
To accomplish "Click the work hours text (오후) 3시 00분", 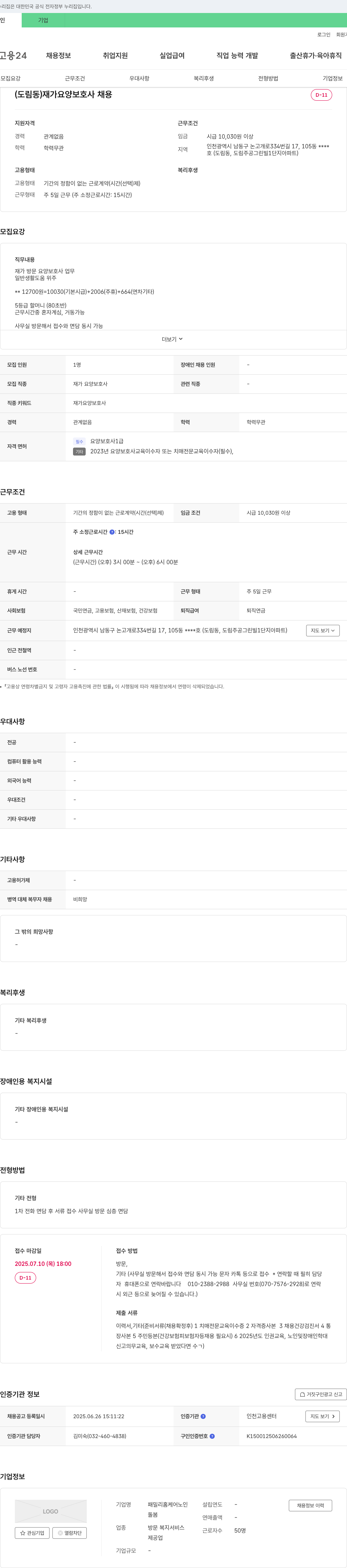I will coord(116,562).
